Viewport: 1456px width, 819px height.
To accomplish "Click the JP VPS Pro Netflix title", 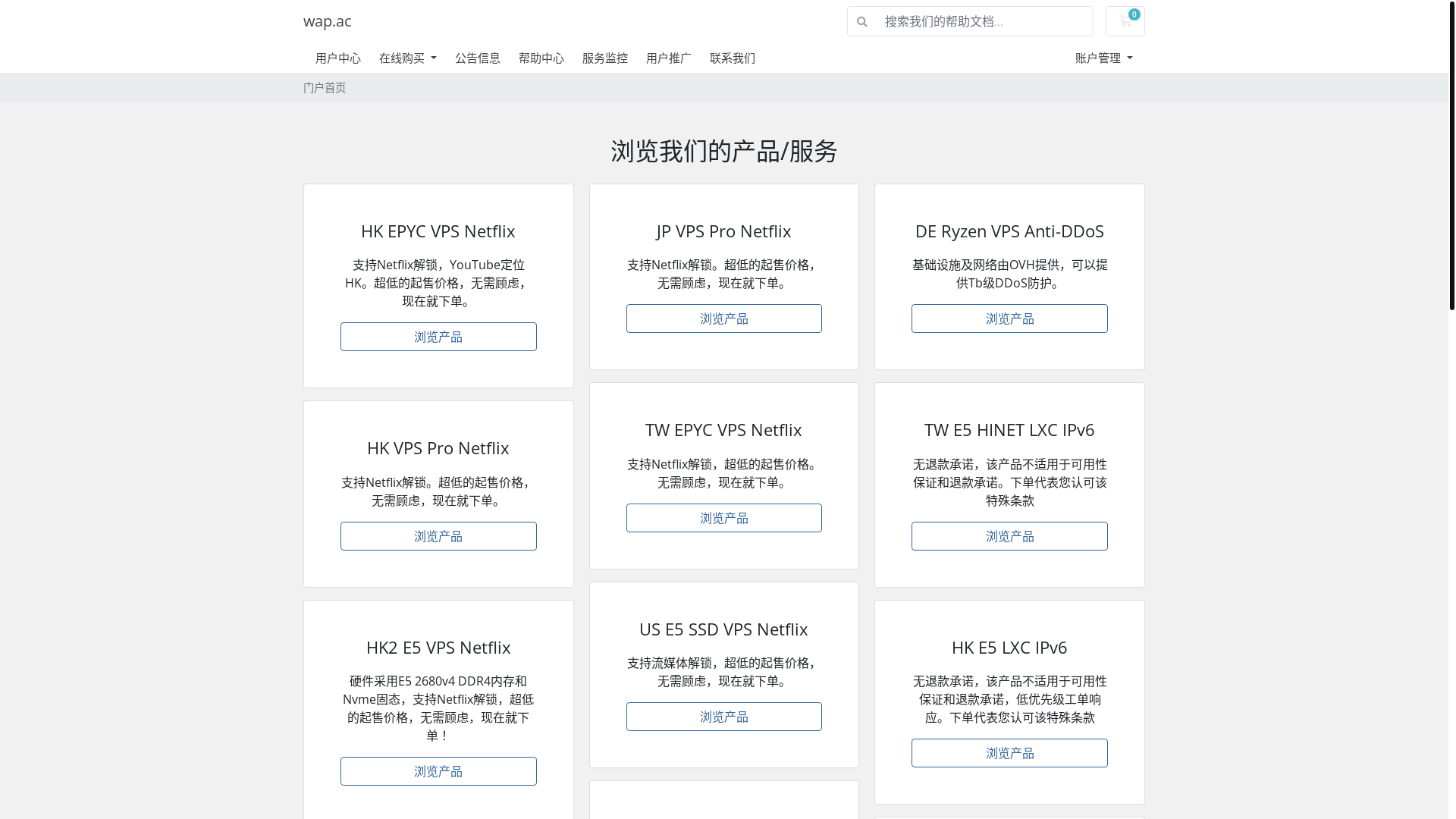I will (x=724, y=231).
